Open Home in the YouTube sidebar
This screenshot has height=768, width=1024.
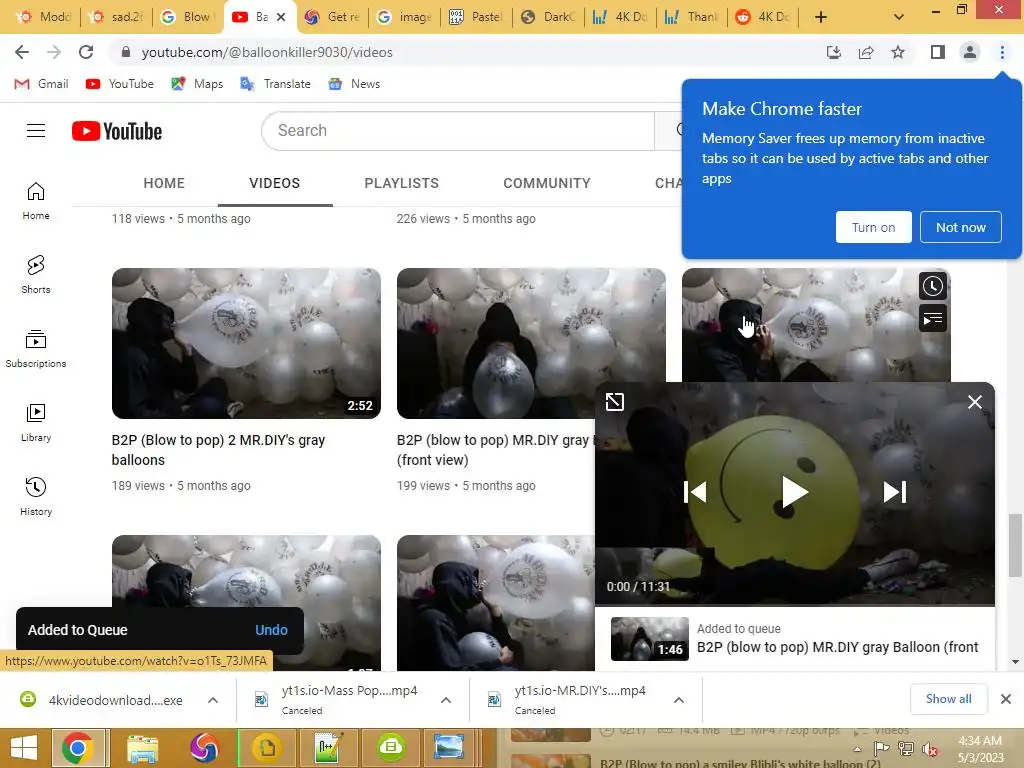coord(36,201)
